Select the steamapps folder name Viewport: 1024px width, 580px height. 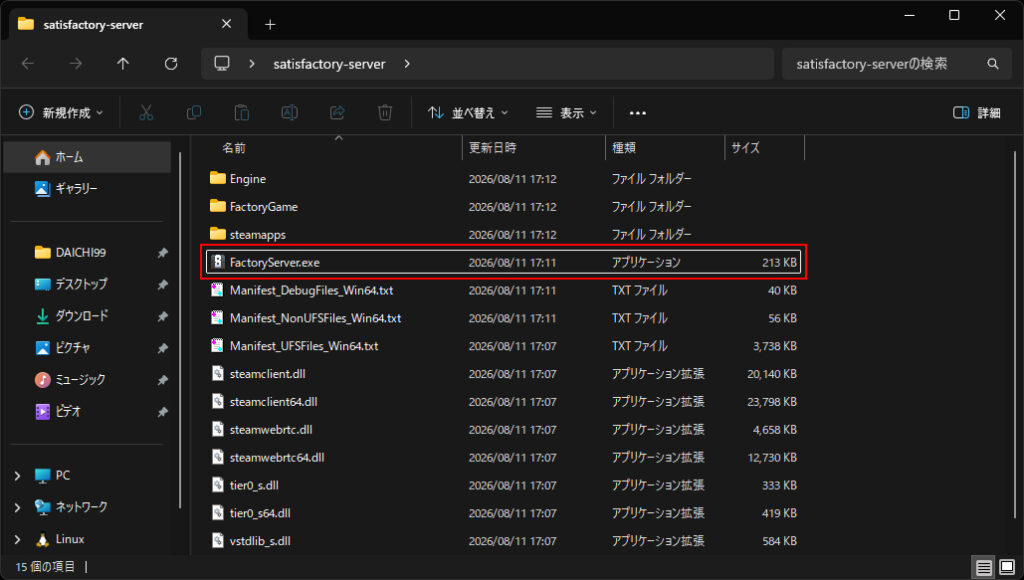click(x=258, y=234)
